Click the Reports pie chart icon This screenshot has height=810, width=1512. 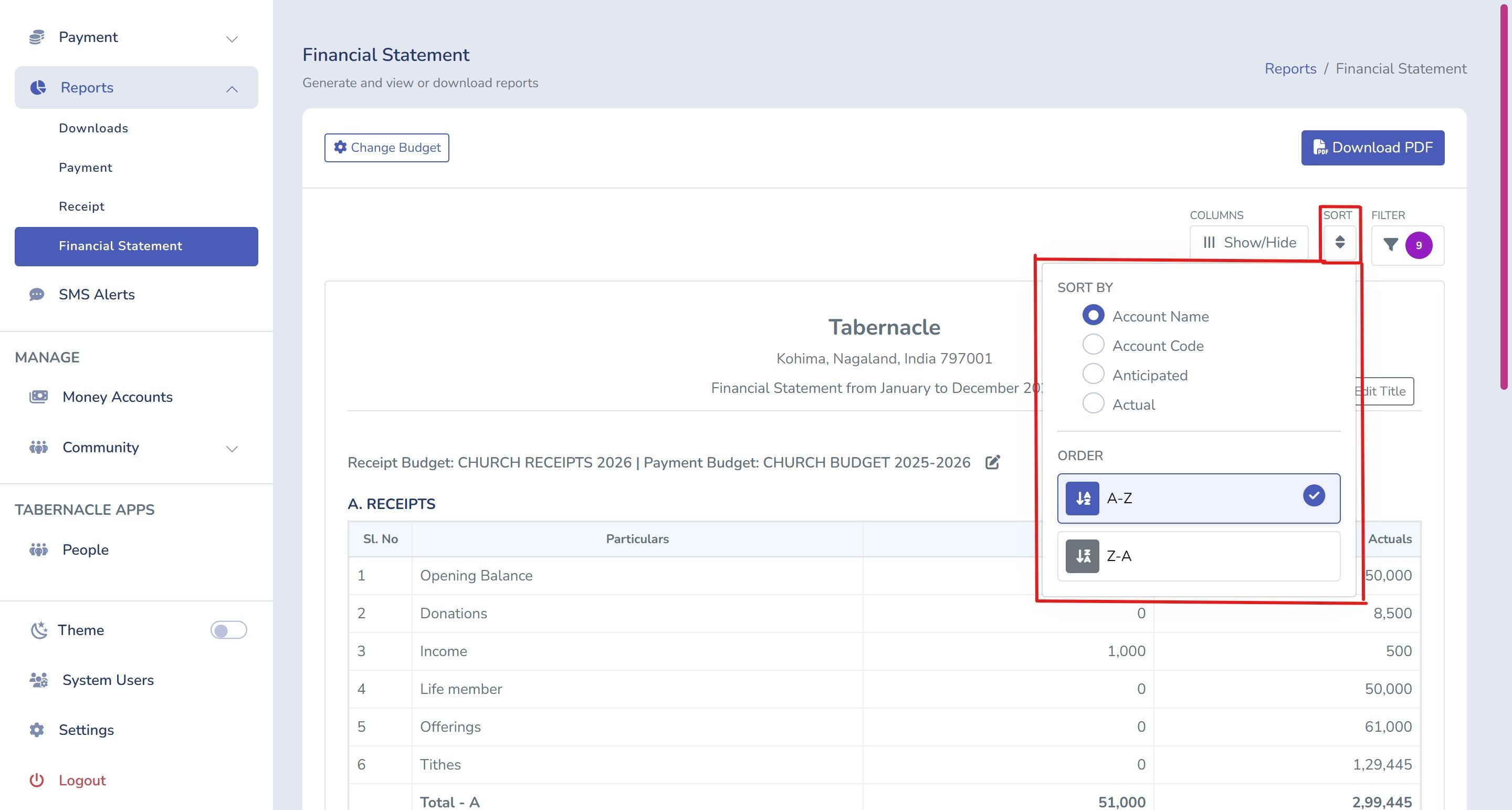click(38, 88)
